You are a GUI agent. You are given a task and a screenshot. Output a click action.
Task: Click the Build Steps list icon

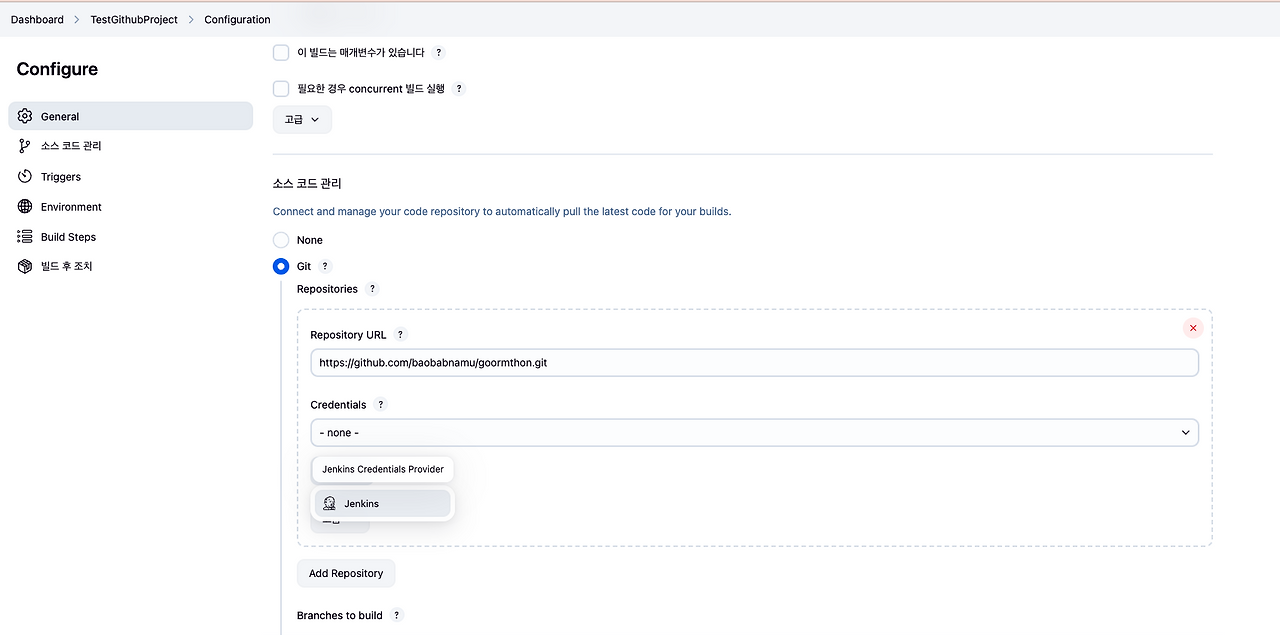pyautogui.click(x=25, y=236)
